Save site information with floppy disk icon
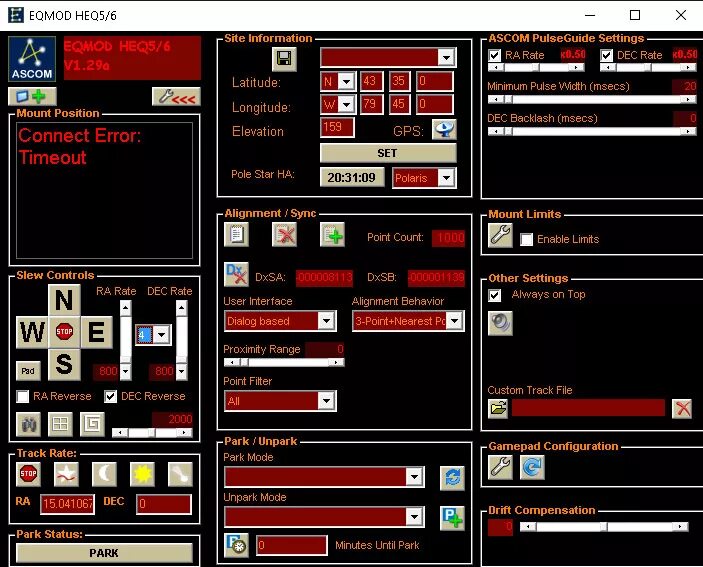 click(284, 58)
